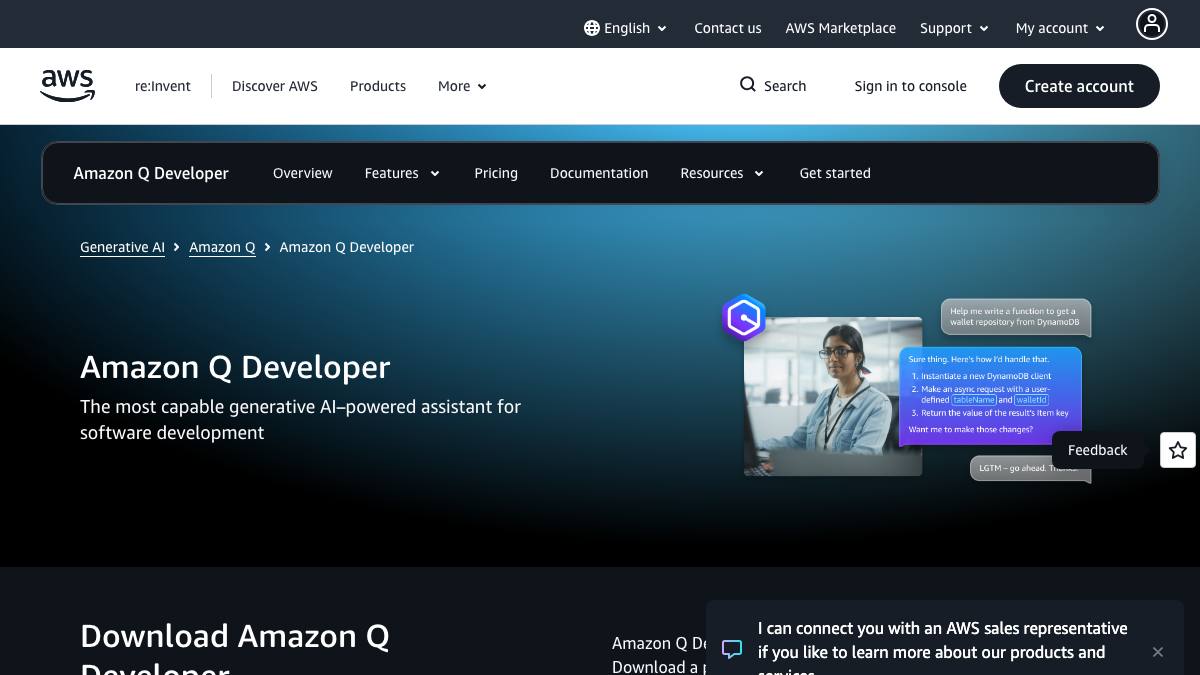Click the Amazon Q Developer heading
This screenshot has height=675, width=1200.
tap(235, 367)
